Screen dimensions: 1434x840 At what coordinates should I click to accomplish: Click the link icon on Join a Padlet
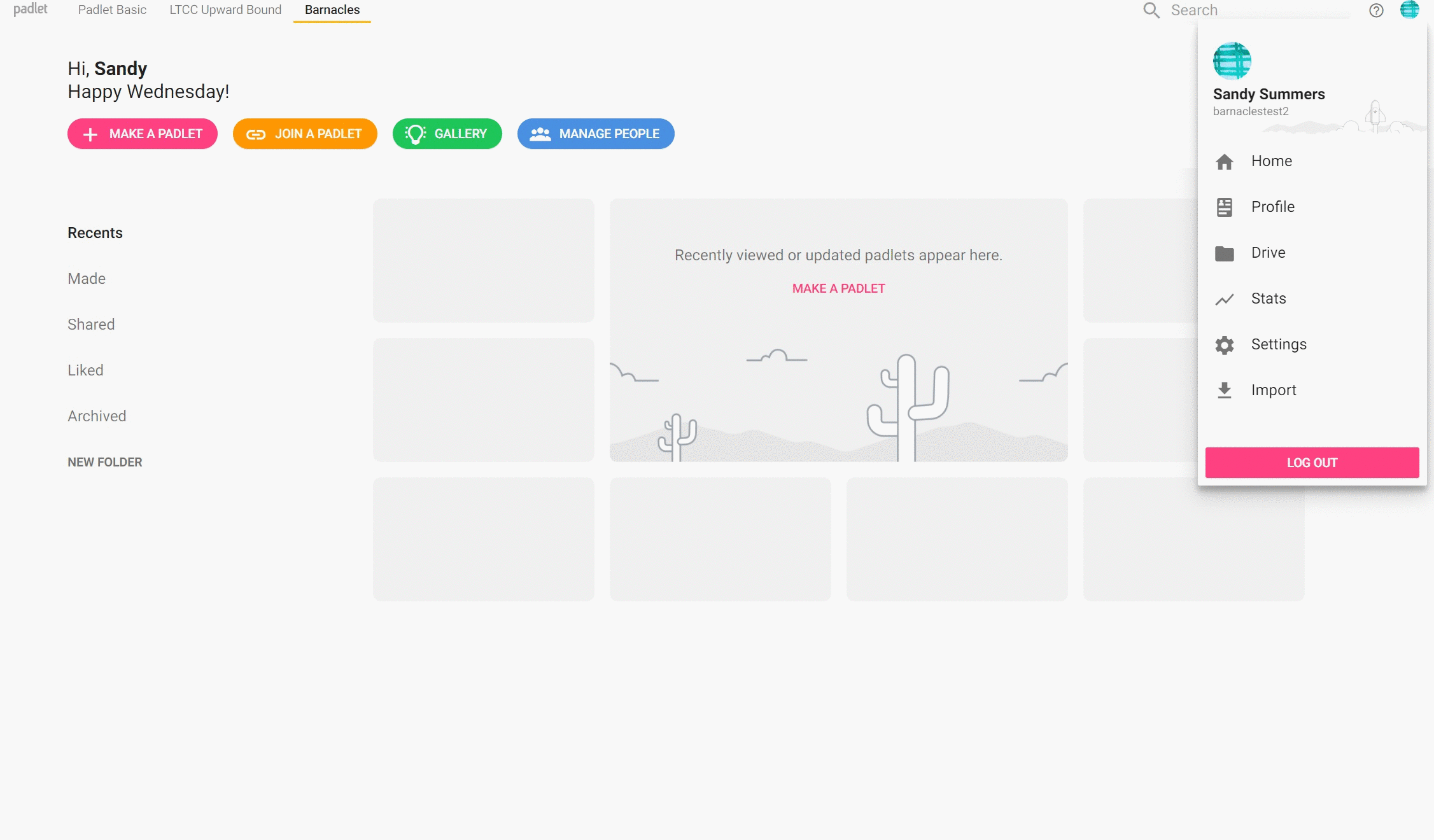tap(256, 134)
